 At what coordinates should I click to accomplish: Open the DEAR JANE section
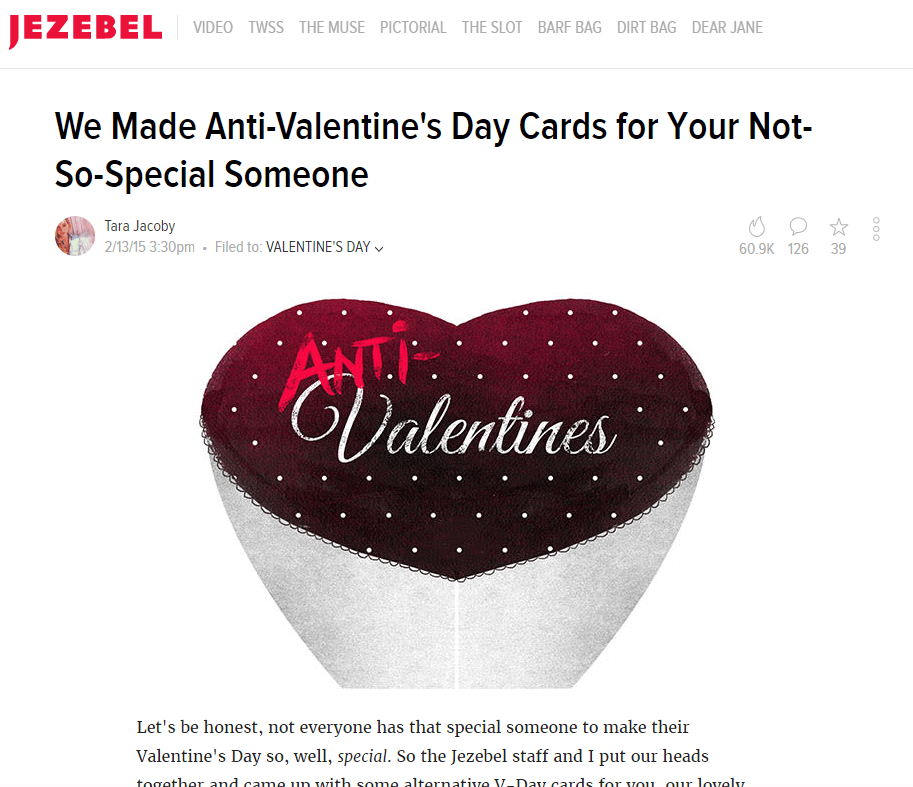coord(727,27)
